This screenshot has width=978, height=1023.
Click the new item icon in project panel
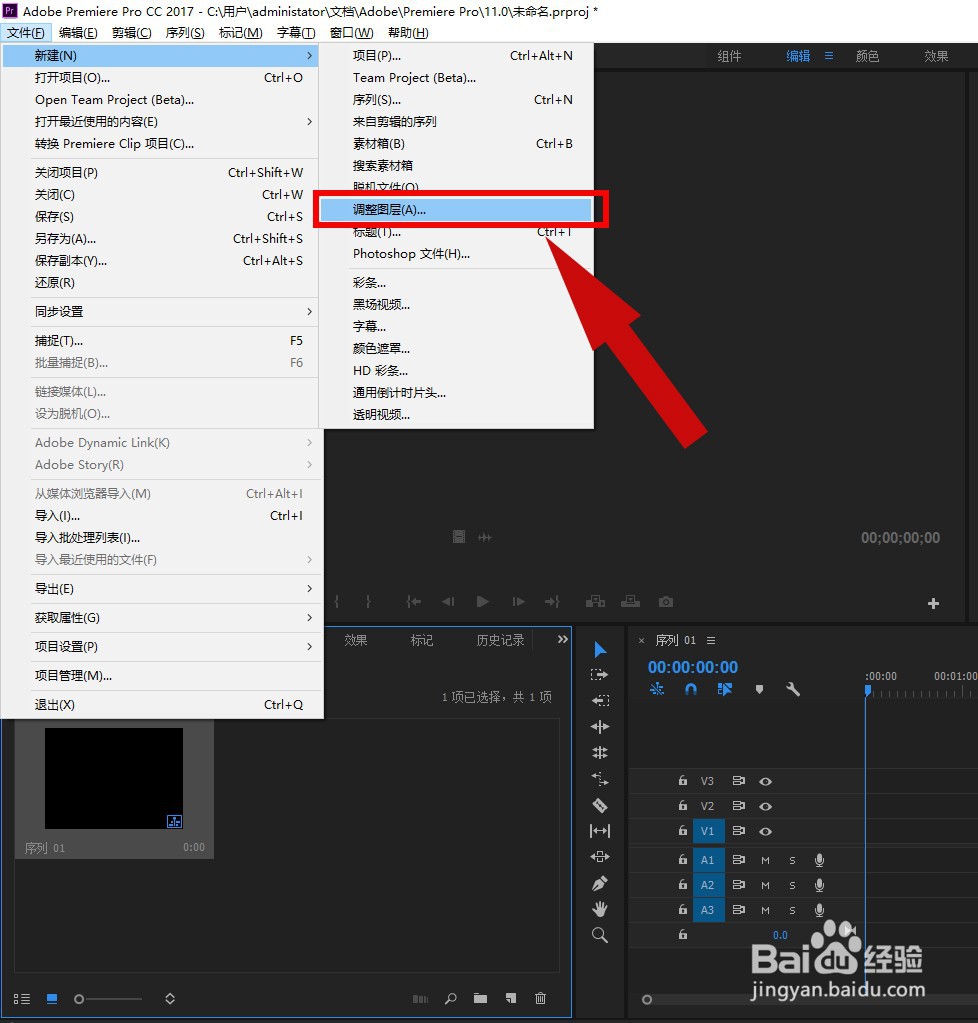(x=511, y=998)
